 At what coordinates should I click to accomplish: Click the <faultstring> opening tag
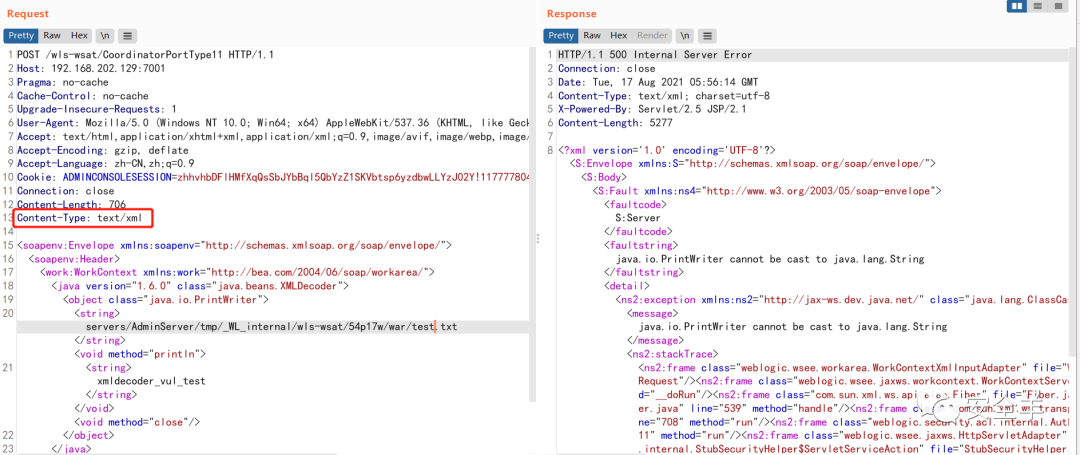641,245
